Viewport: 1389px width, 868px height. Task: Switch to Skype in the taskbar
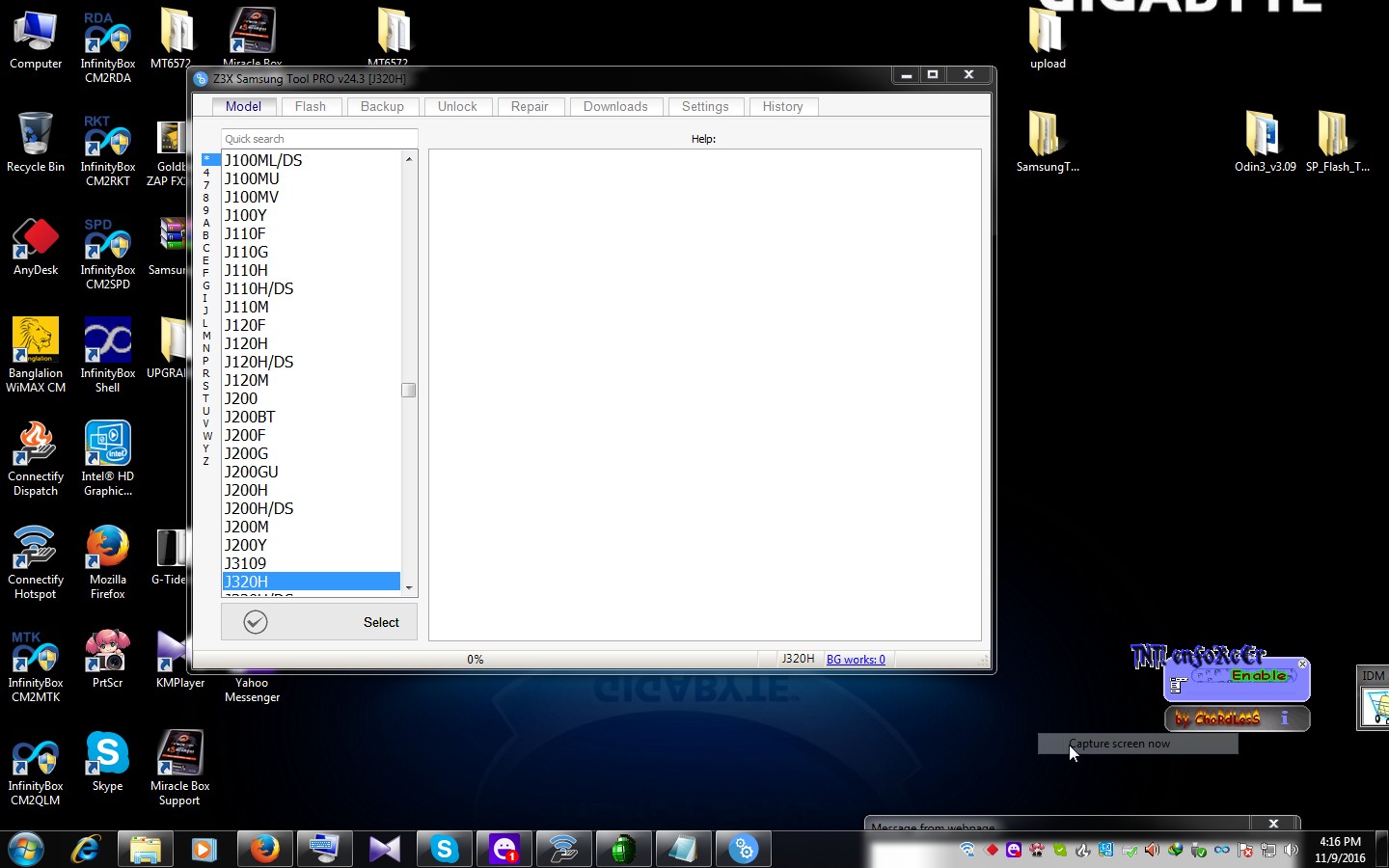[445, 849]
